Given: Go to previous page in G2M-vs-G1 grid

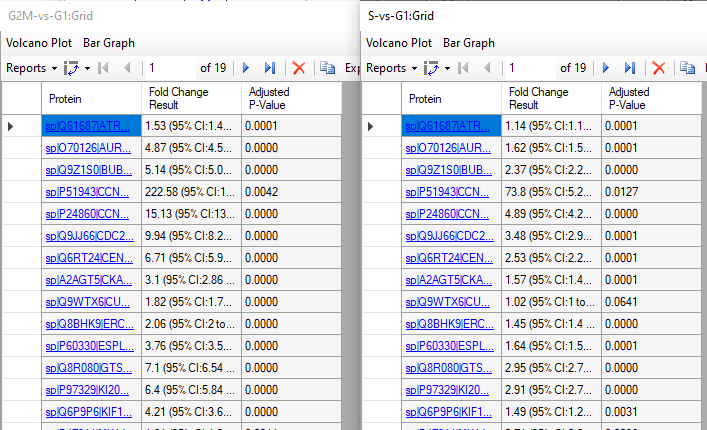Looking at the screenshot, I should (x=127, y=68).
